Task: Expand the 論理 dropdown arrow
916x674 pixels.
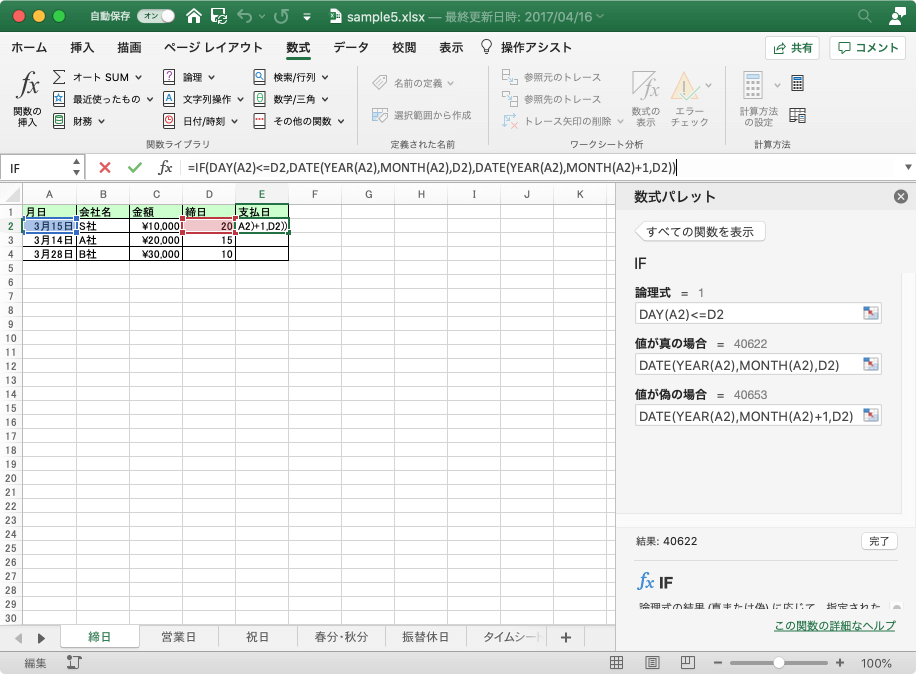Action: click(211, 77)
